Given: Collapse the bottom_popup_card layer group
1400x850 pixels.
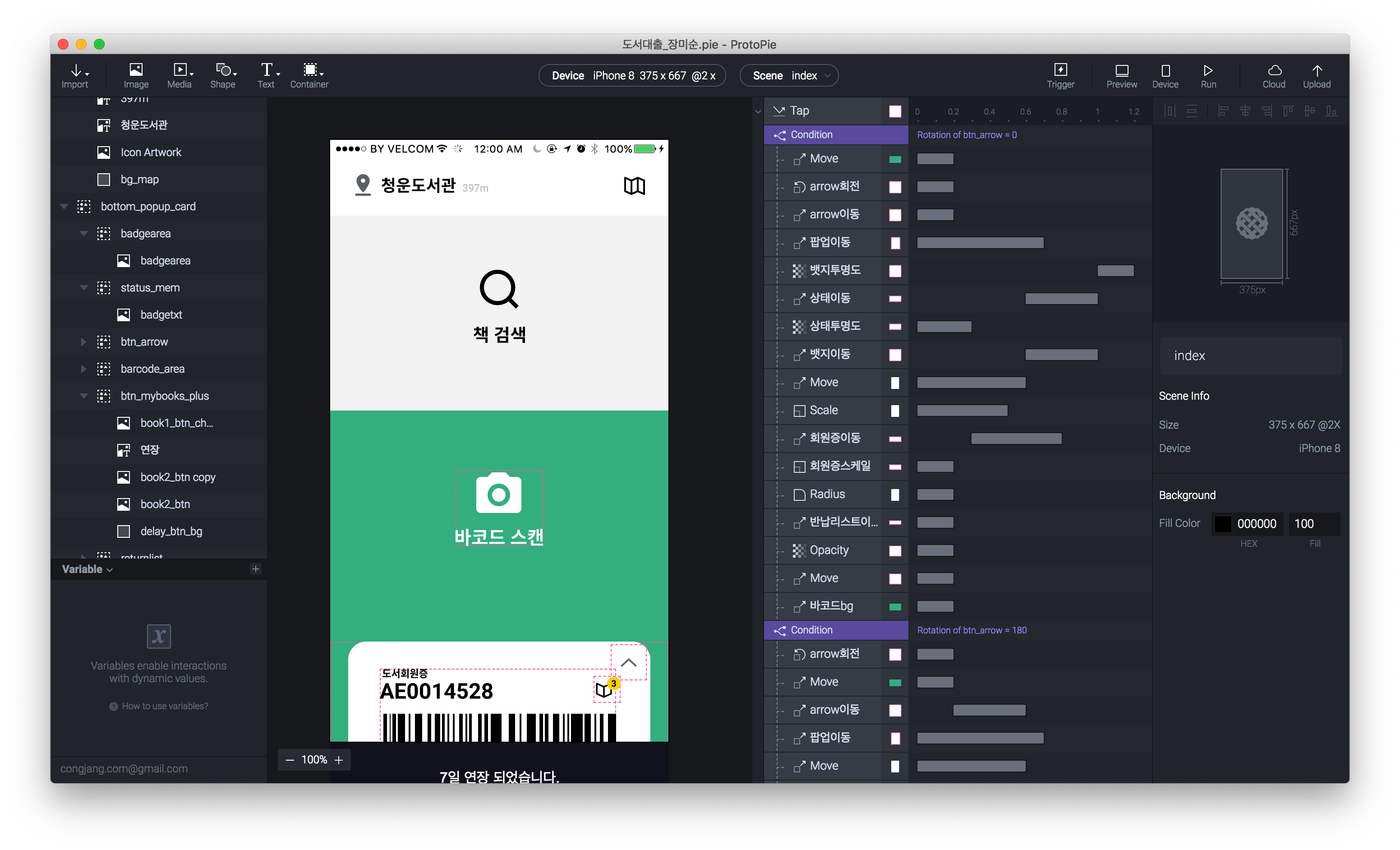Looking at the screenshot, I should pyautogui.click(x=64, y=206).
